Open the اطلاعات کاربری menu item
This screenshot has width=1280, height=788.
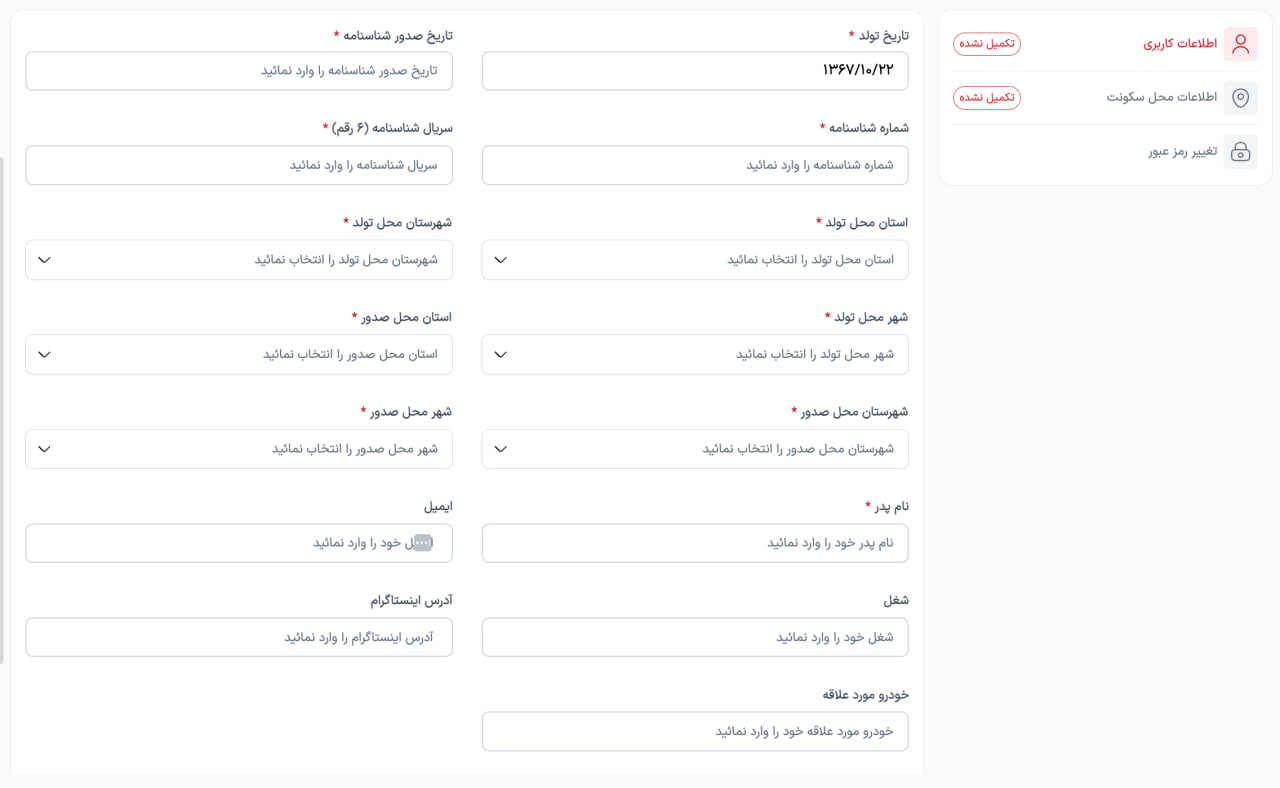(1180, 44)
